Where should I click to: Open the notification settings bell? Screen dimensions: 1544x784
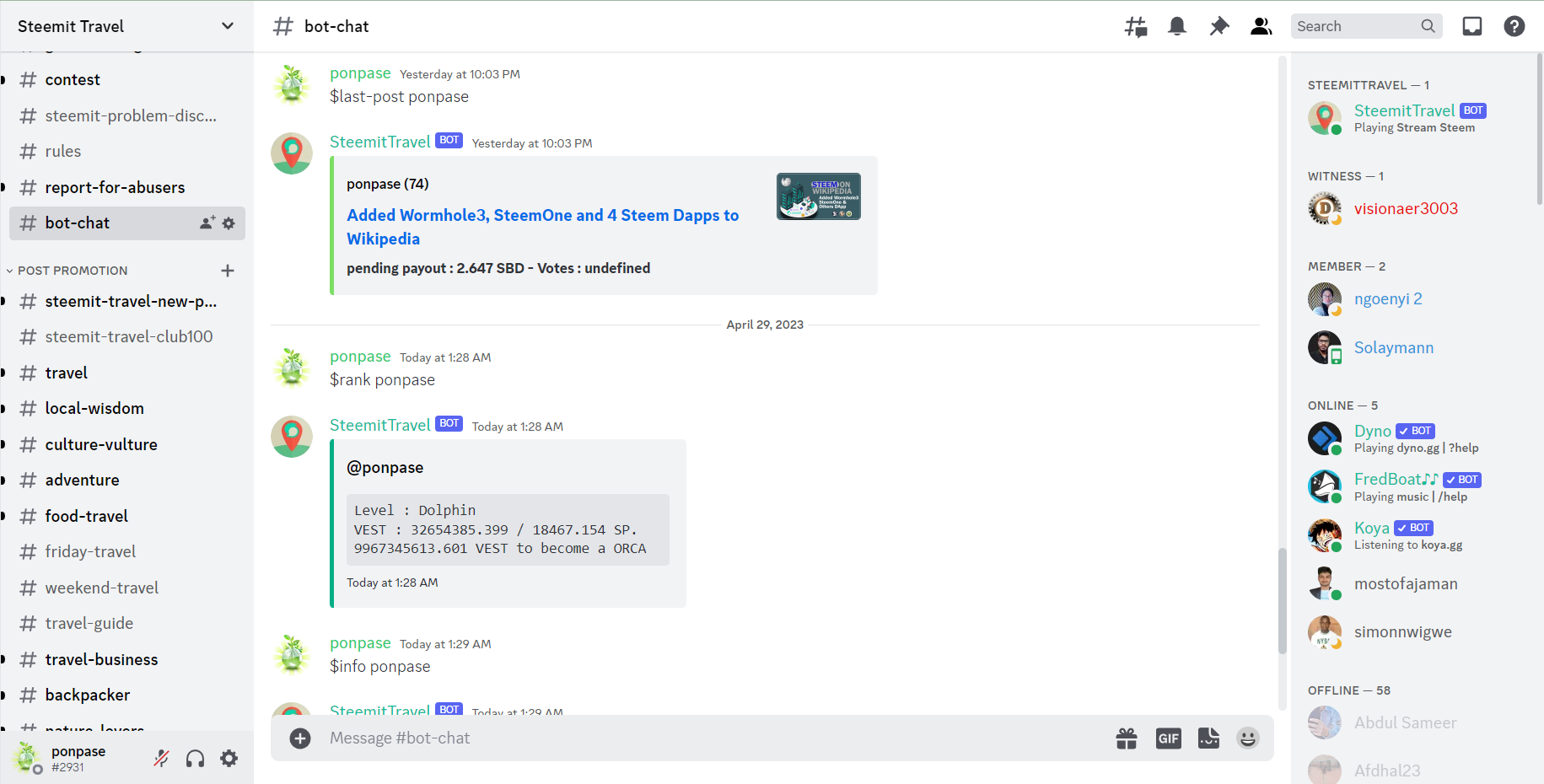pos(1177,26)
